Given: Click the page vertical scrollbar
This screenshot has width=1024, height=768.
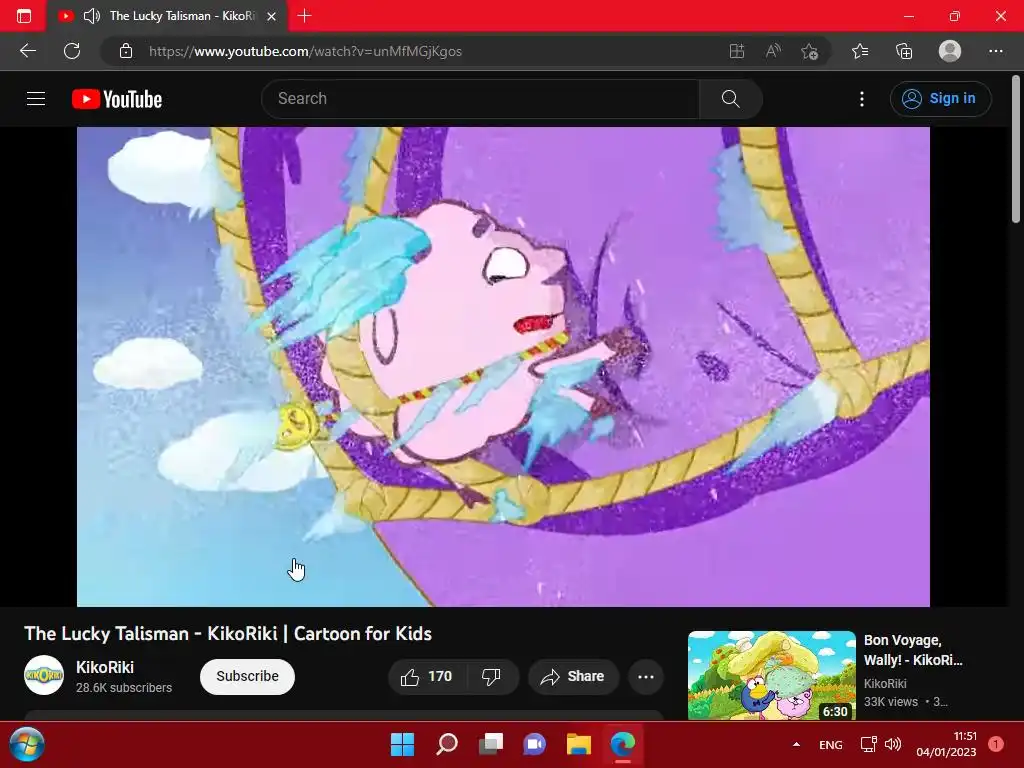Looking at the screenshot, I should point(1016,150).
